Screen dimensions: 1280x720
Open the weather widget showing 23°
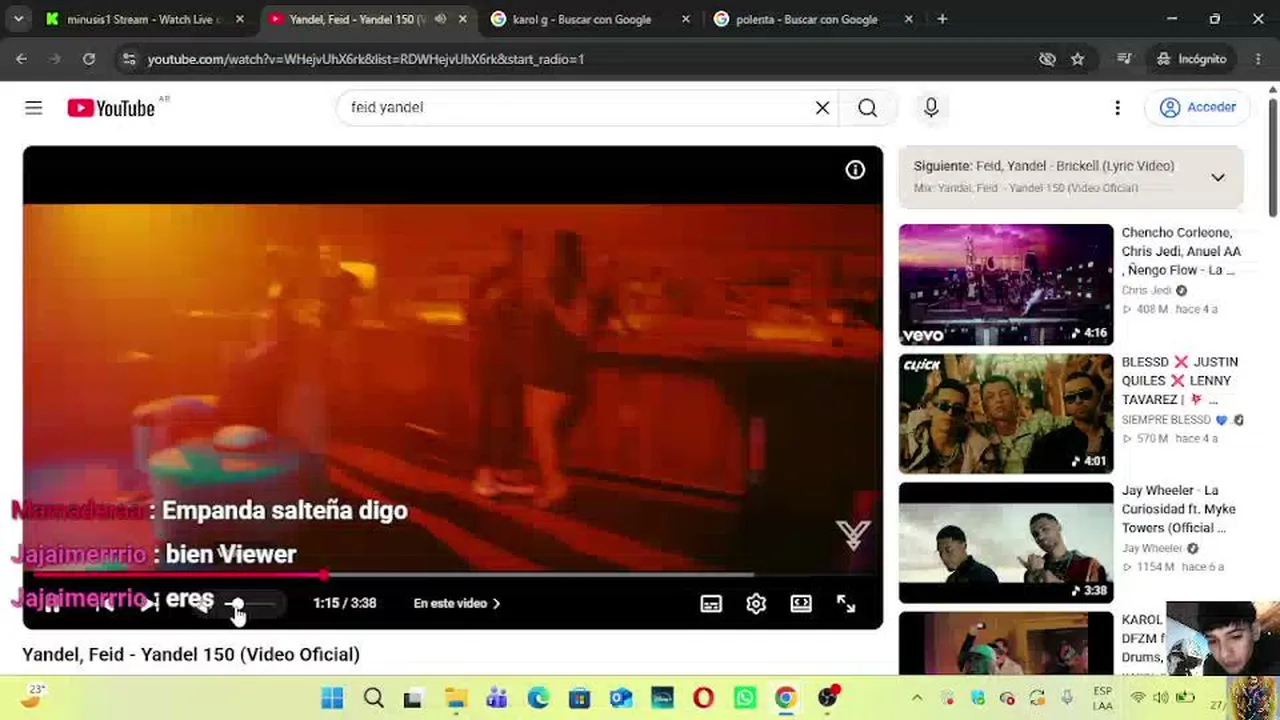[x=33, y=696]
